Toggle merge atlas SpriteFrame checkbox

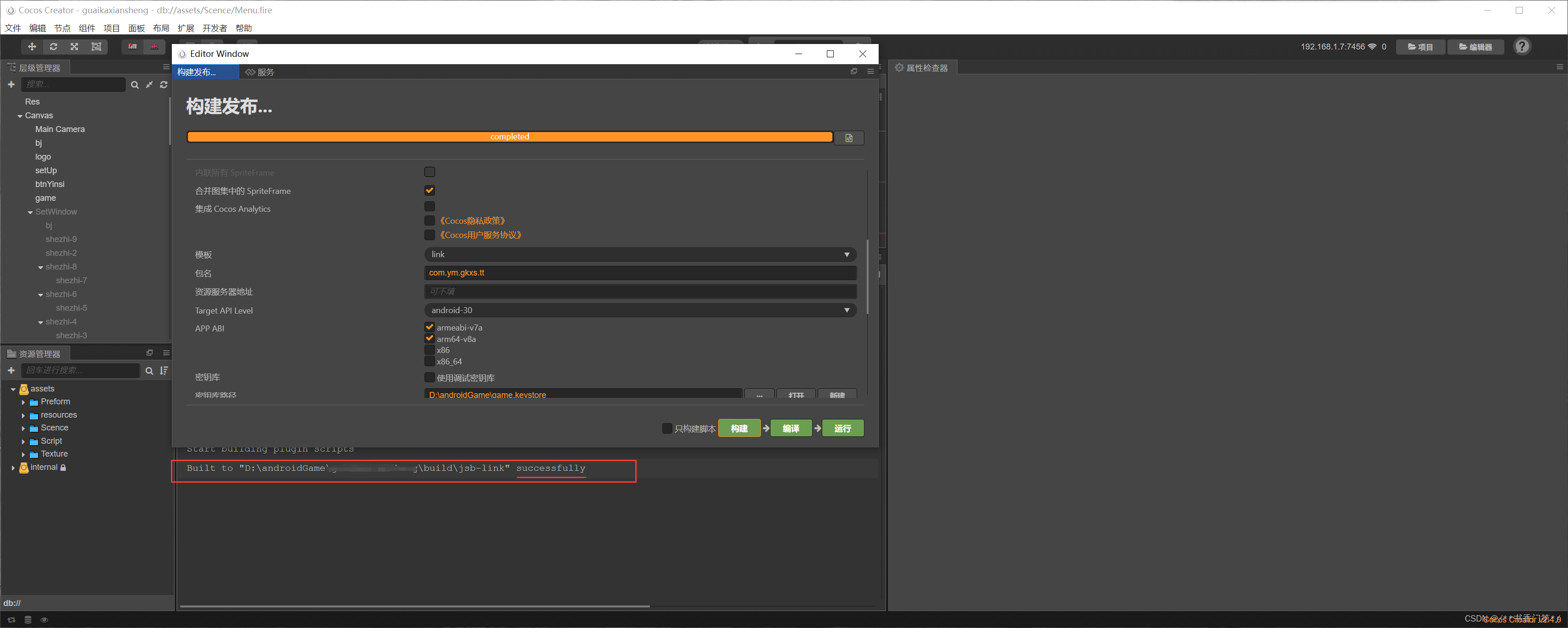430,191
